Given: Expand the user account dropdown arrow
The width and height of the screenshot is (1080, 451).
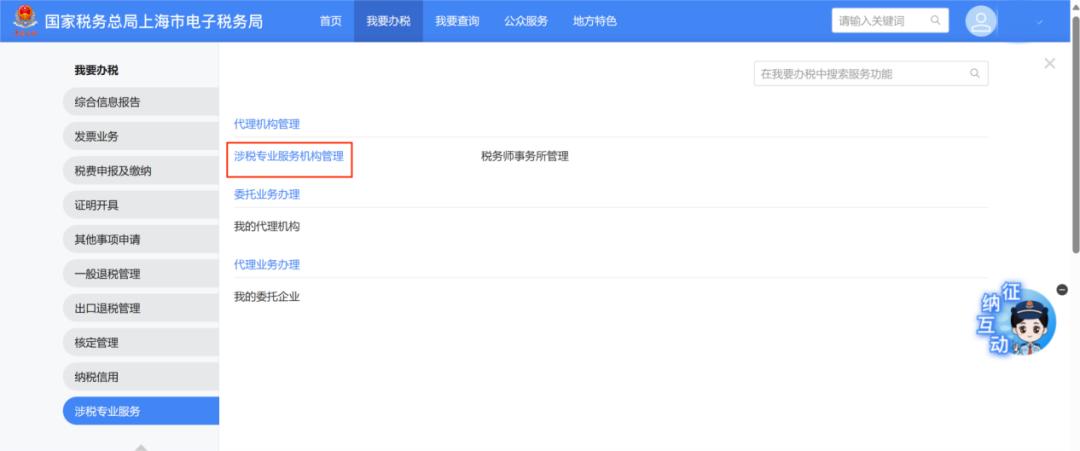Looking at the screenshot, I should (1039, 22).
